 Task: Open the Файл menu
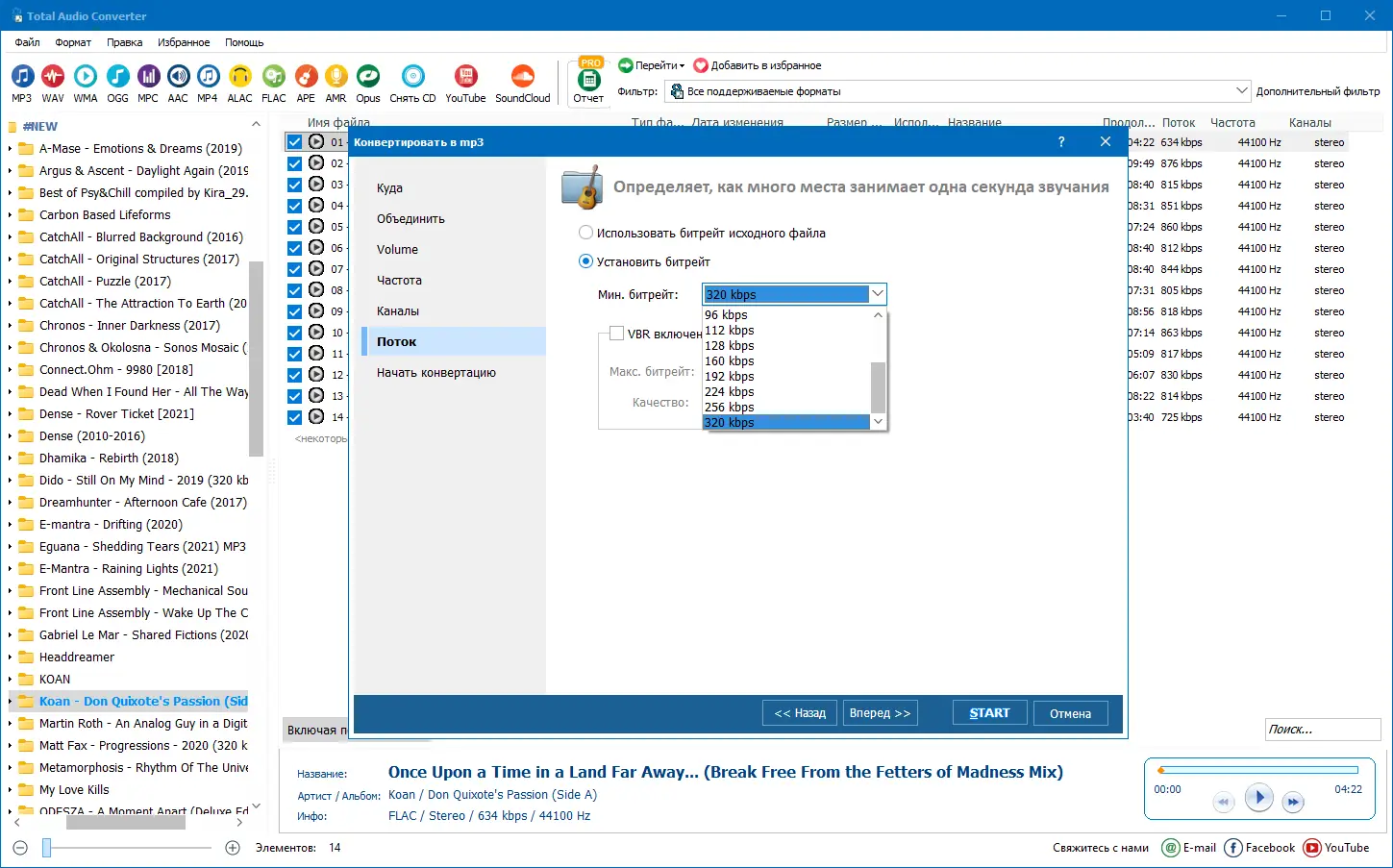tap(27, 42)
